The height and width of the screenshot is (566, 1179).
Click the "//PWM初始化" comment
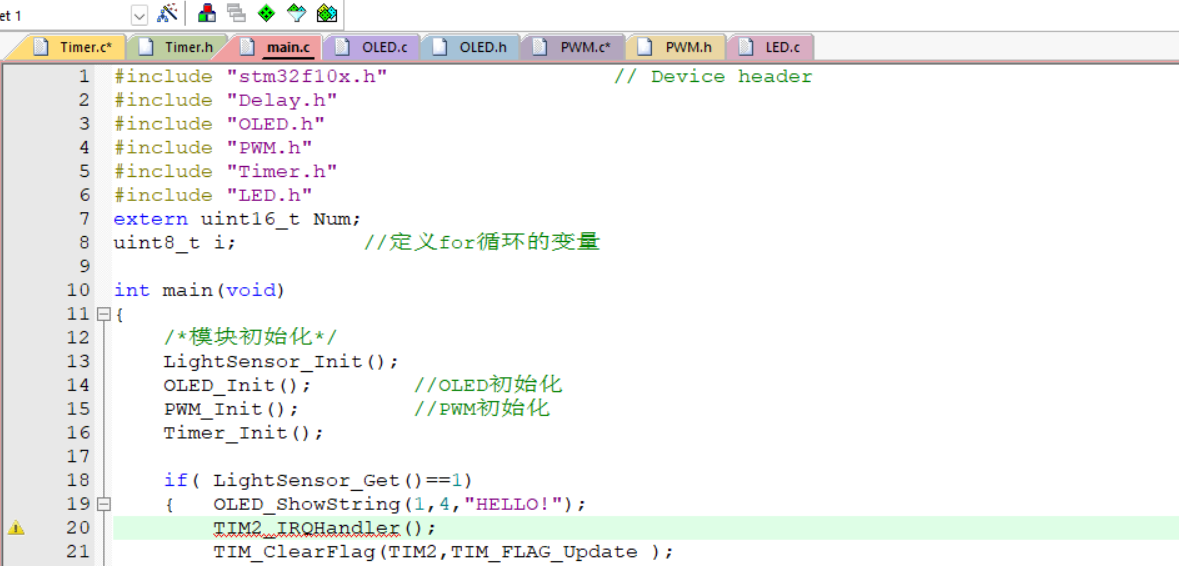(x=482, y=409)
